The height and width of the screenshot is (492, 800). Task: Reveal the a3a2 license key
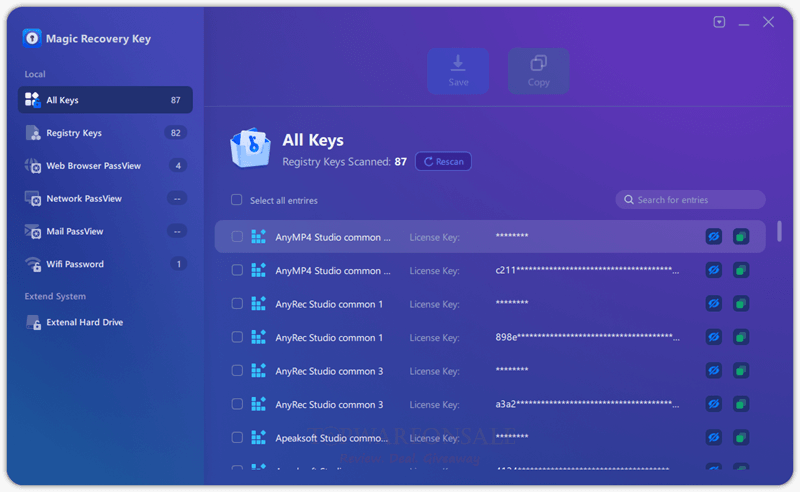[713, 404]
